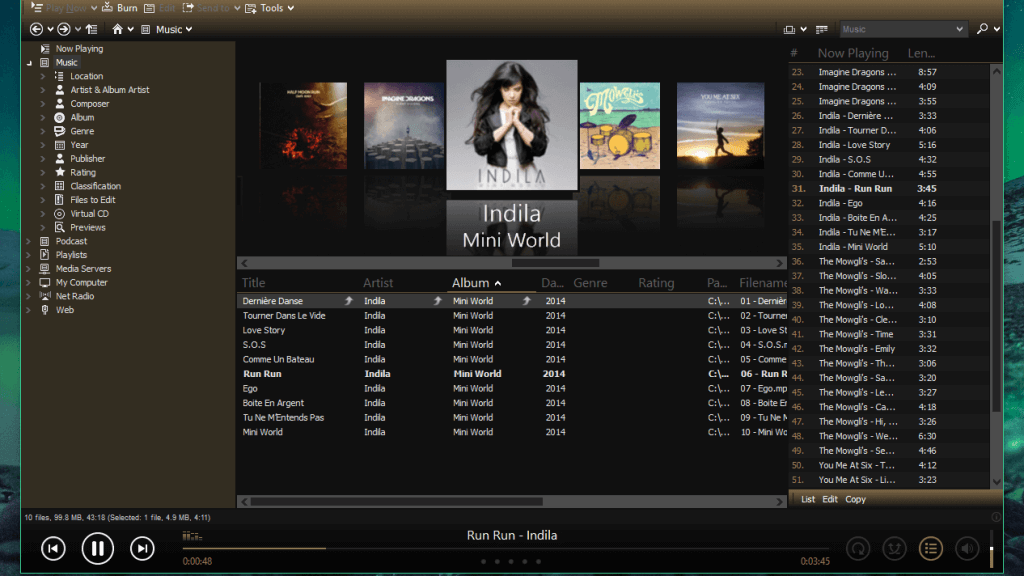1024x576 pixels.
Task: Click the Classification icon in tree
Action: pos(59,186)
